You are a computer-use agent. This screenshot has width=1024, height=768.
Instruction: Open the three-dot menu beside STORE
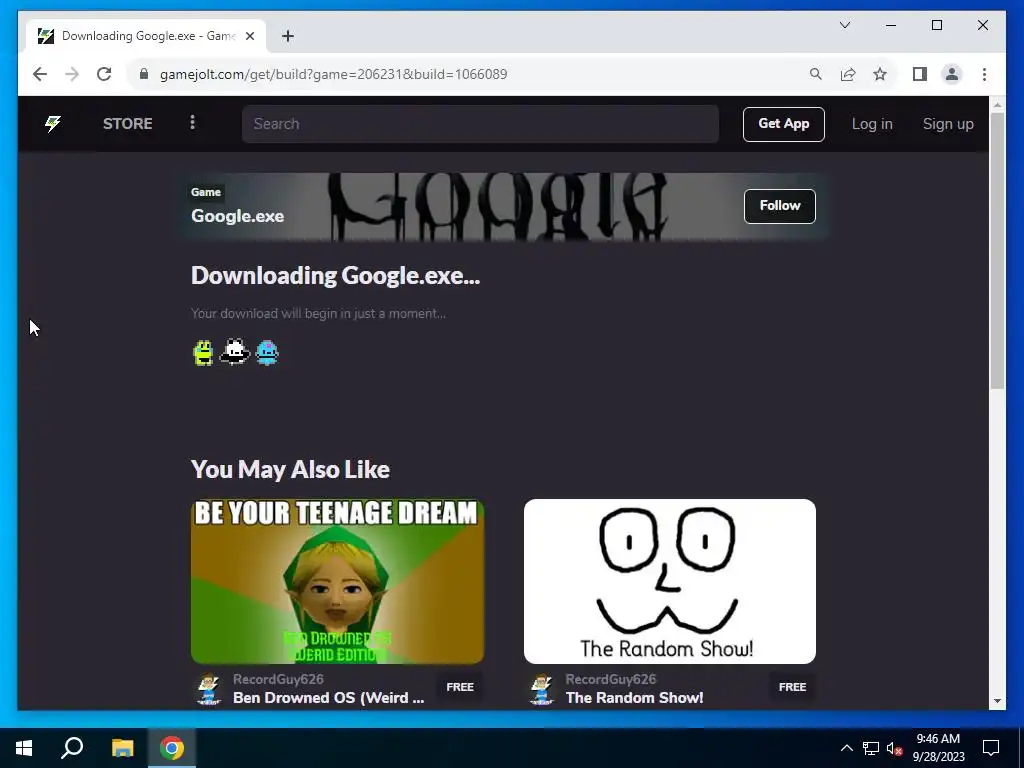click(192, 123)
